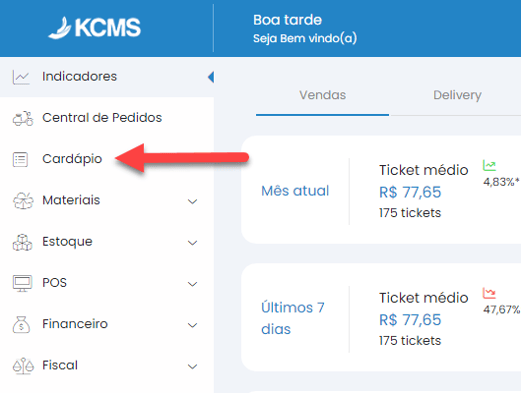
Task: Switch to the Vendas tab
Action: click(322, 95)
